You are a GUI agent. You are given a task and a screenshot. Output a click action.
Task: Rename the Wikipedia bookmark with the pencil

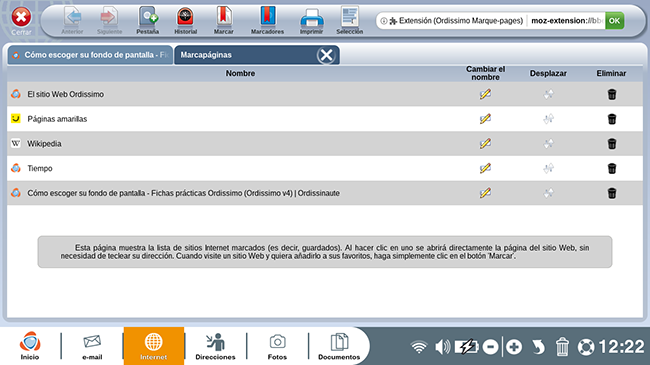485,144
